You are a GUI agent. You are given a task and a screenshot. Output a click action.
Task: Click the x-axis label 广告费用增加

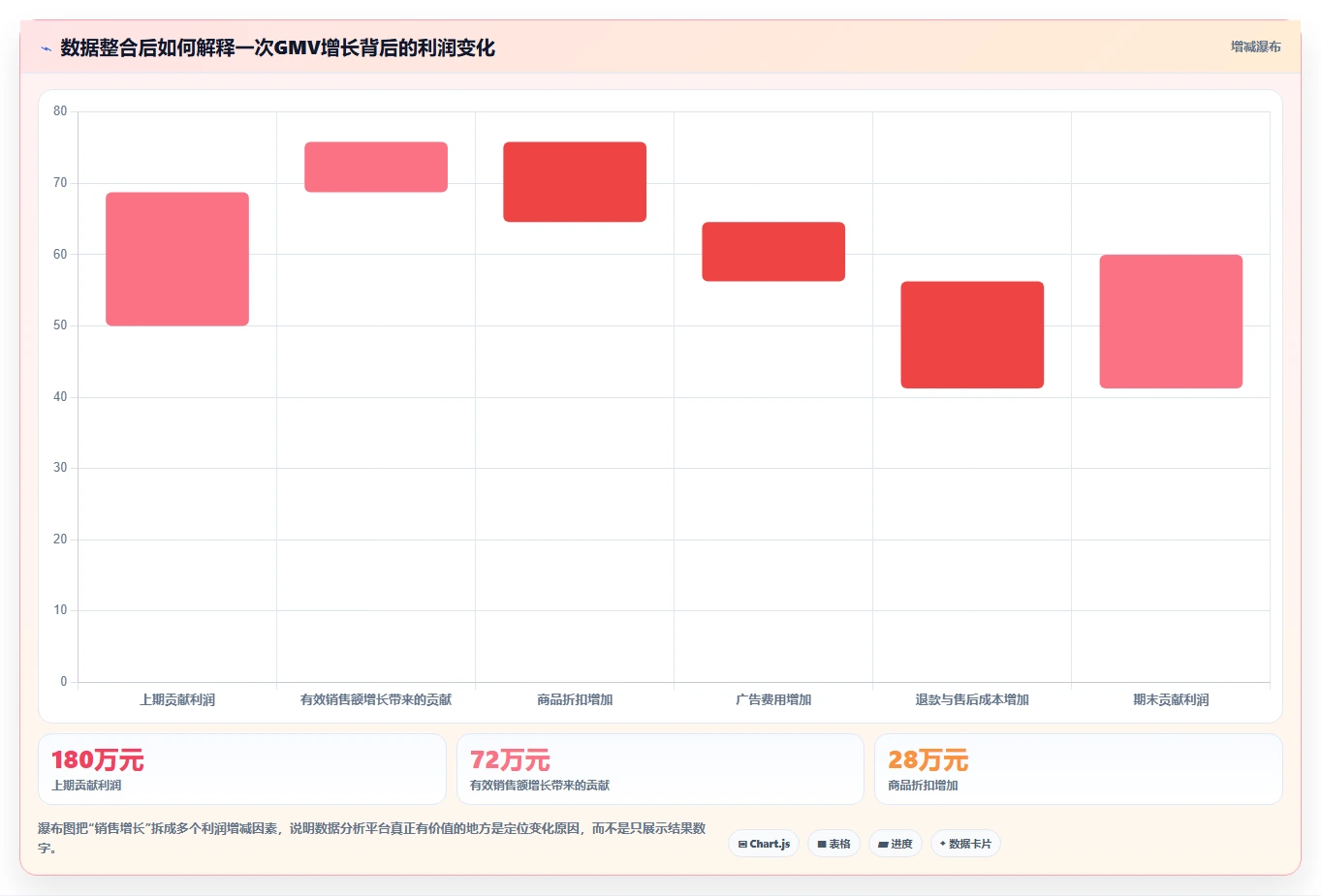(x=773, y=699)
